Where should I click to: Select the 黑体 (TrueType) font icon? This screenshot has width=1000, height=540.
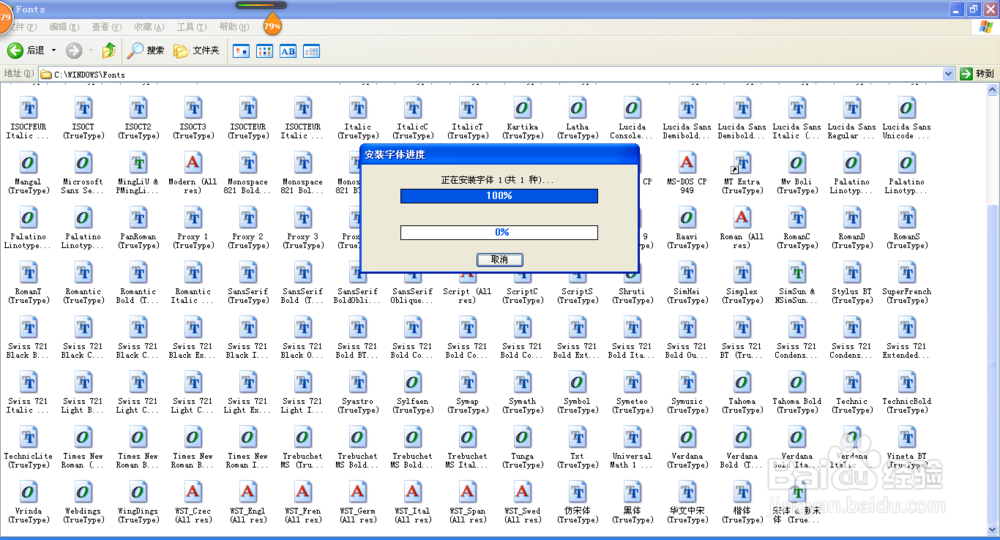631,492
